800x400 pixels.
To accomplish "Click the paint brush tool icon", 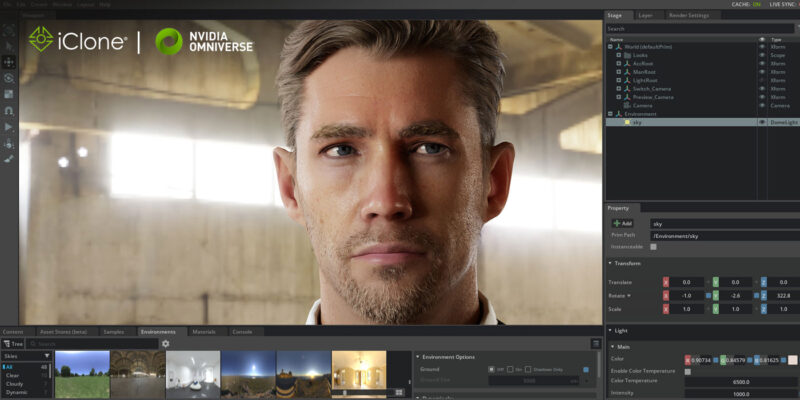I will click(x=9, y=159).
